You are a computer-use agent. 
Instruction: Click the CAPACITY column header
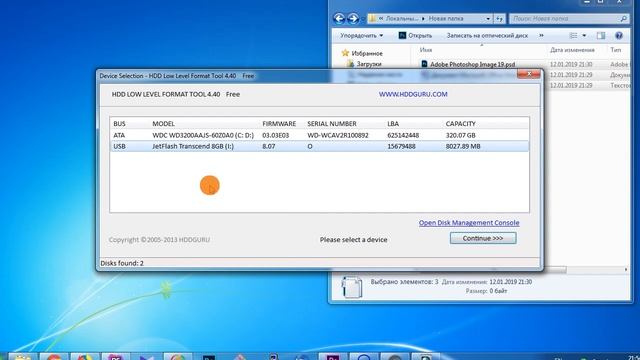coord(460,124)
